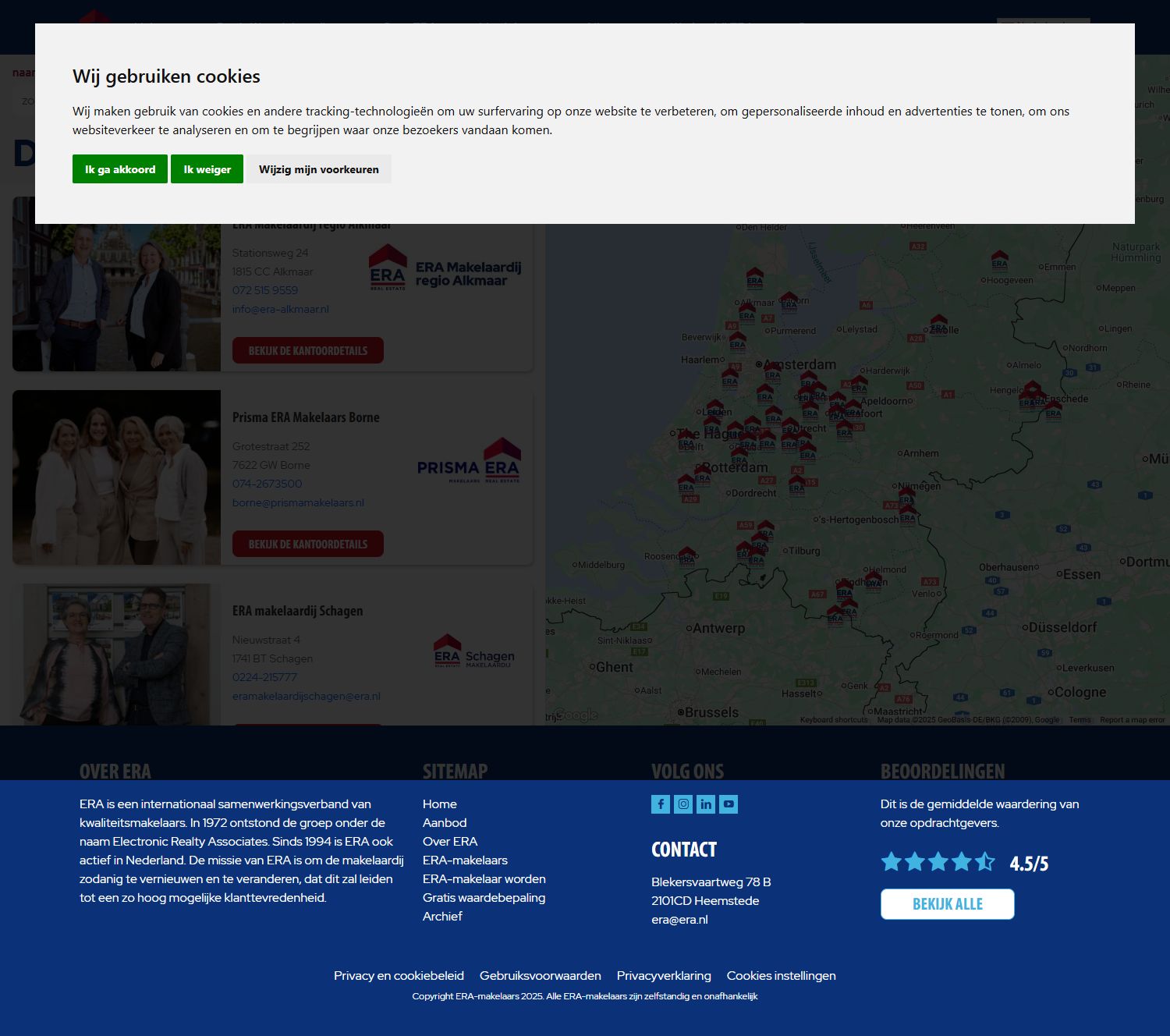Click Bekijk de kantoordetails for Alkmaar office
This screenshot has width=1170, height=1036.
pyautogui.click(x=307, y=350)
